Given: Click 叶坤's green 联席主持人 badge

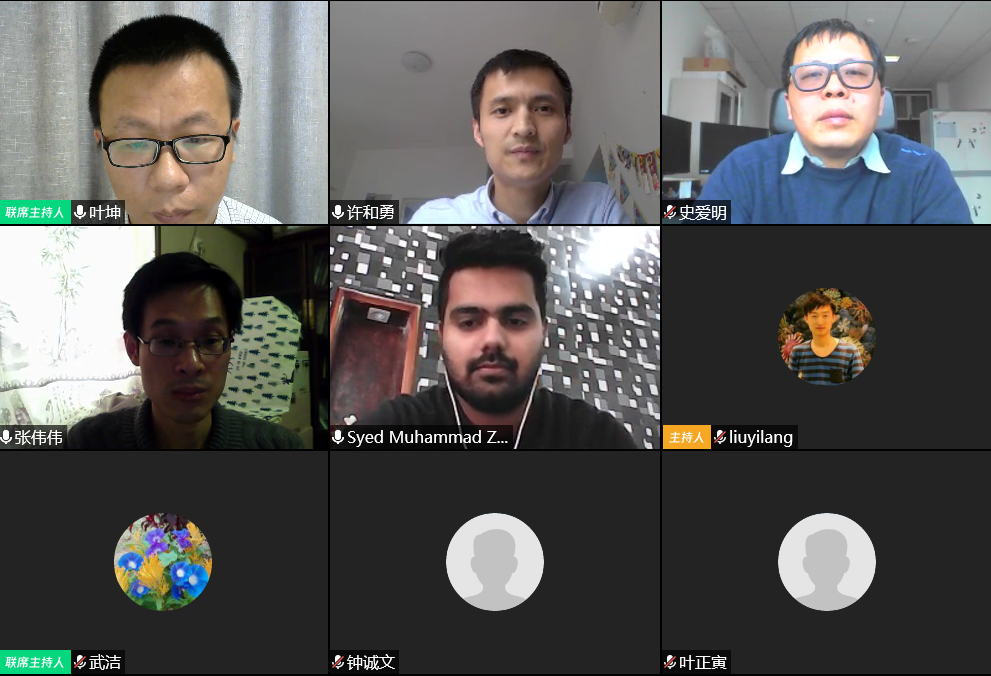Looking at the screenshot, I should (x=35, y=212).
